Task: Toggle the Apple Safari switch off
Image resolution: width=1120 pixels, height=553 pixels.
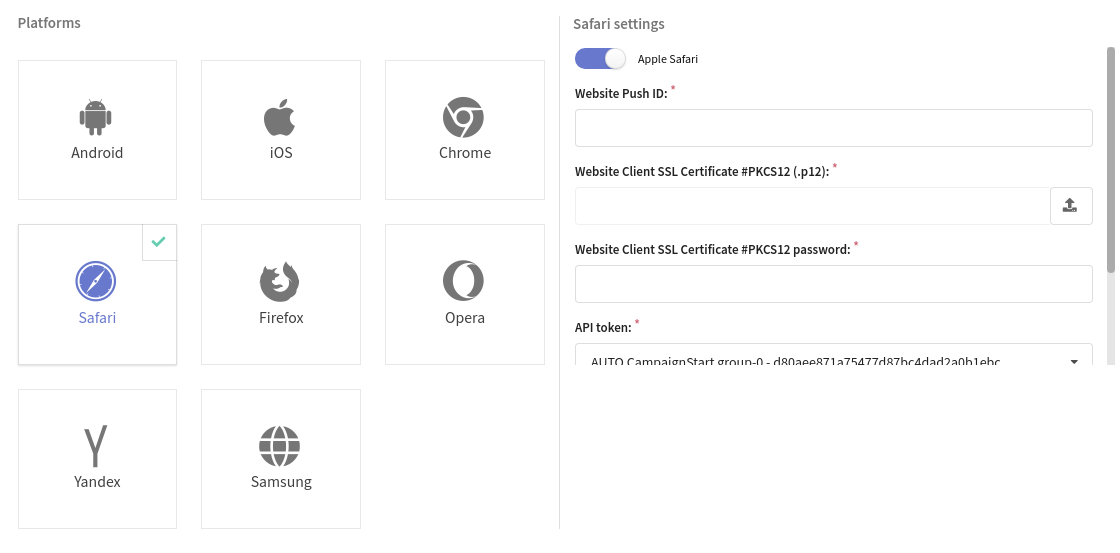Action: coord(600,59)
